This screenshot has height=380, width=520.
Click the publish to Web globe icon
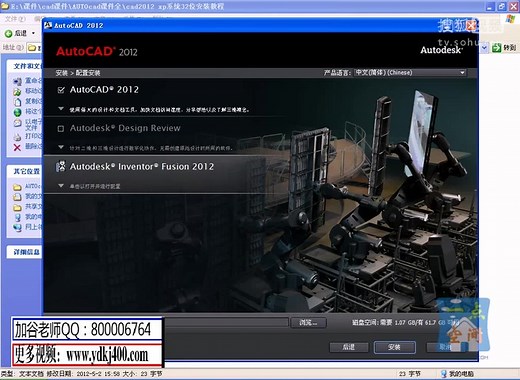coord(17,112)
